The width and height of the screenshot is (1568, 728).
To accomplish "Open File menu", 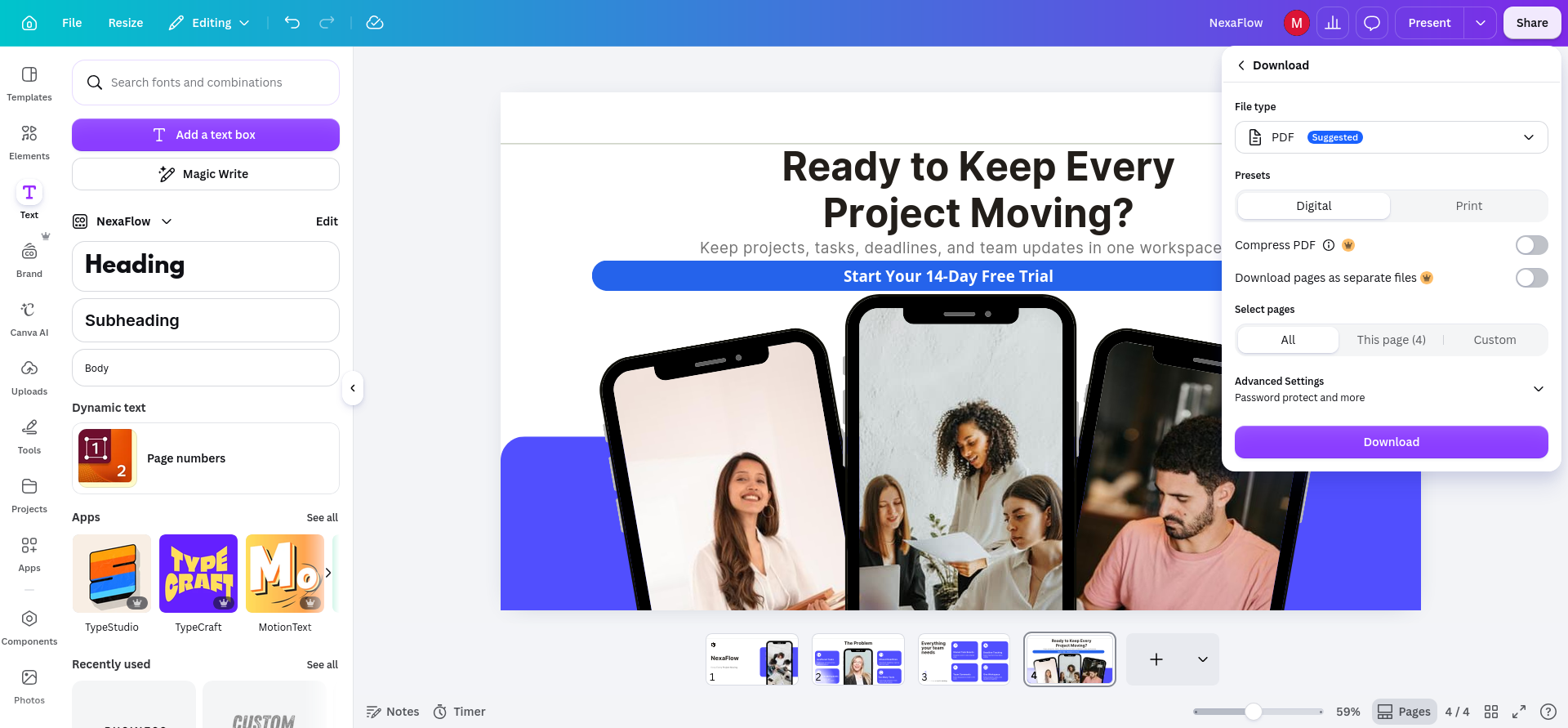I will click(72, 23).
